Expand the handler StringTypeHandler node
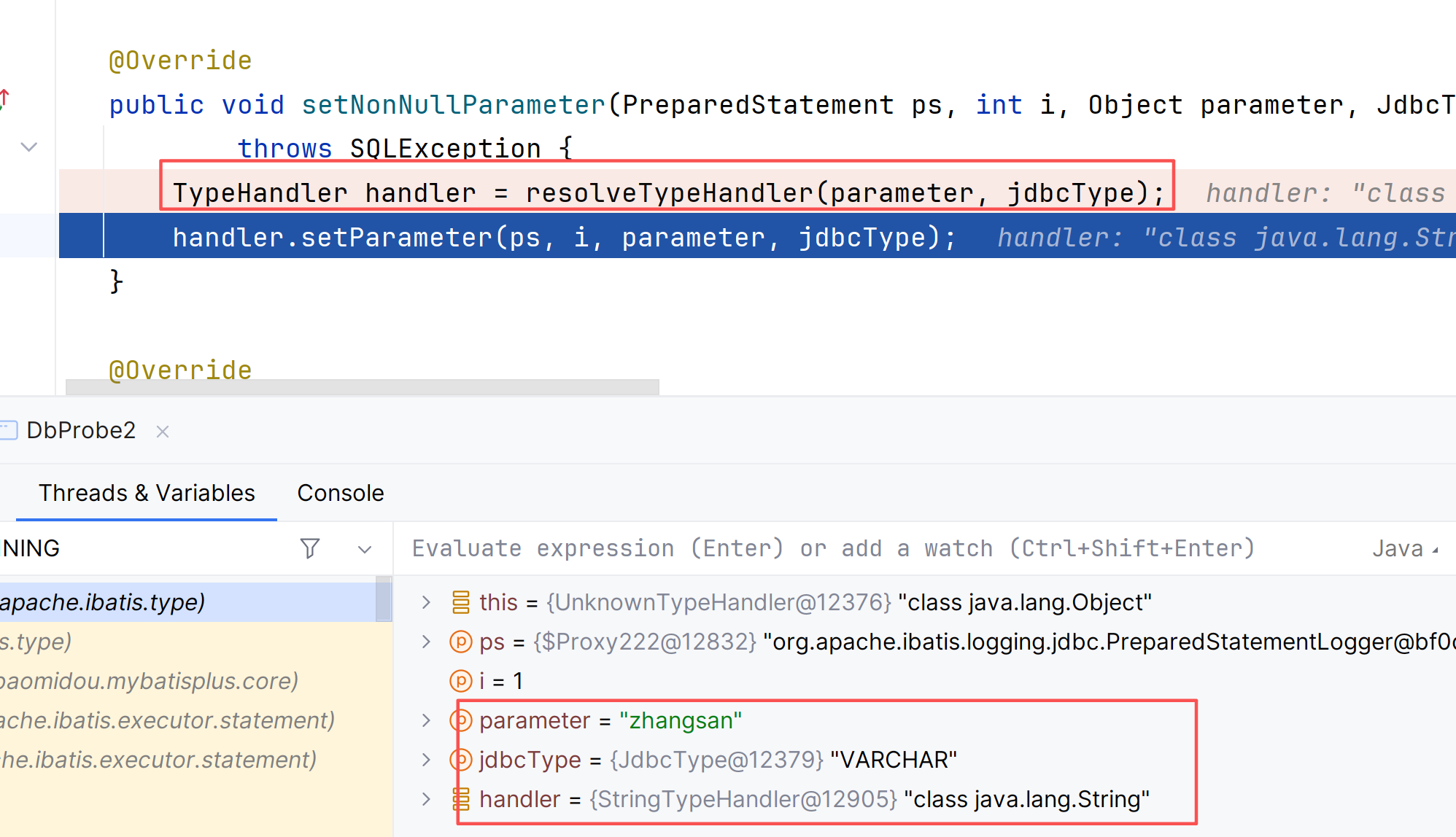 426,799
